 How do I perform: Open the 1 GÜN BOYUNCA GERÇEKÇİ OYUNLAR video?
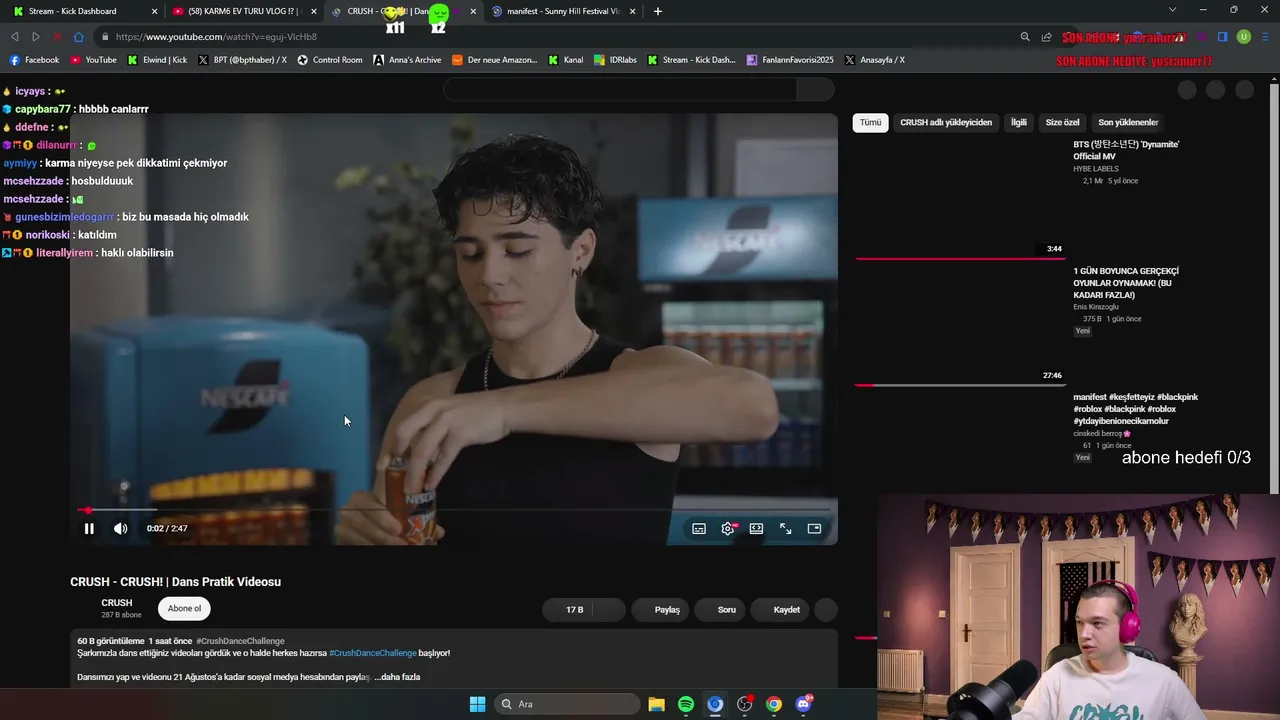1126,283
